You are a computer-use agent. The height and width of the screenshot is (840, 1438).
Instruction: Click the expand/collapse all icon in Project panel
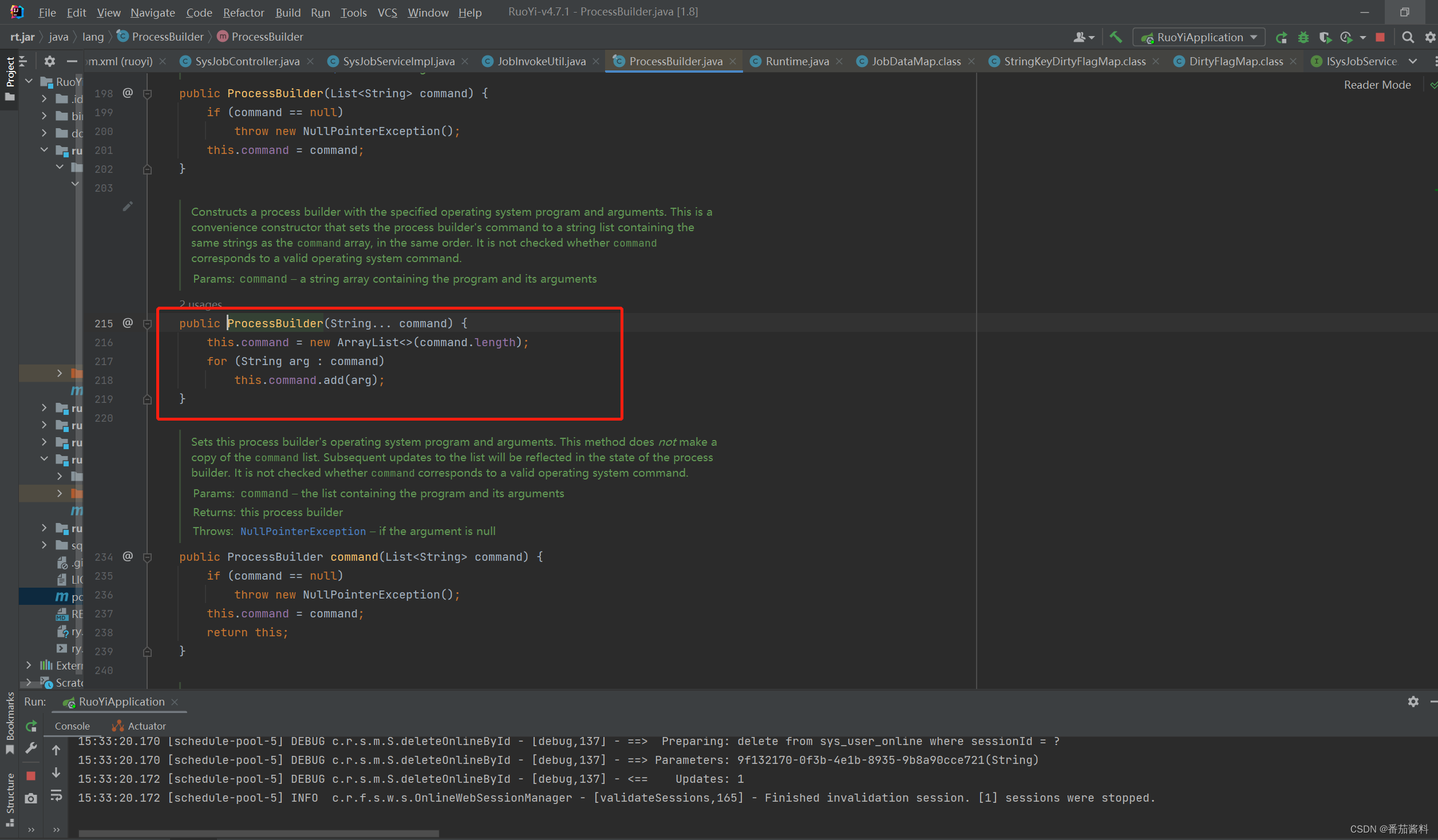point(23,61)
